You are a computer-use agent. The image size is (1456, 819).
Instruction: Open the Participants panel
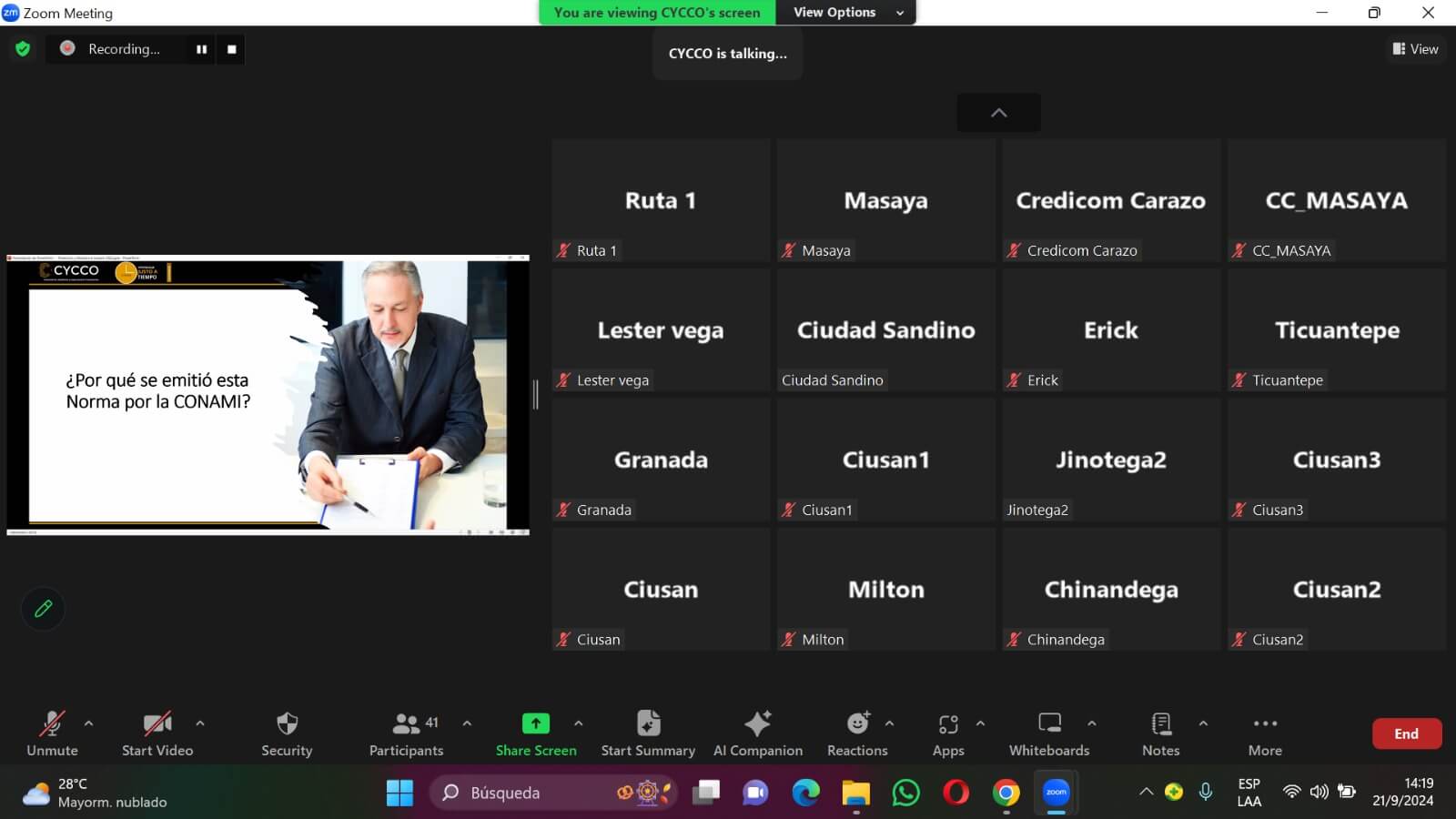(x=406, y=724)
